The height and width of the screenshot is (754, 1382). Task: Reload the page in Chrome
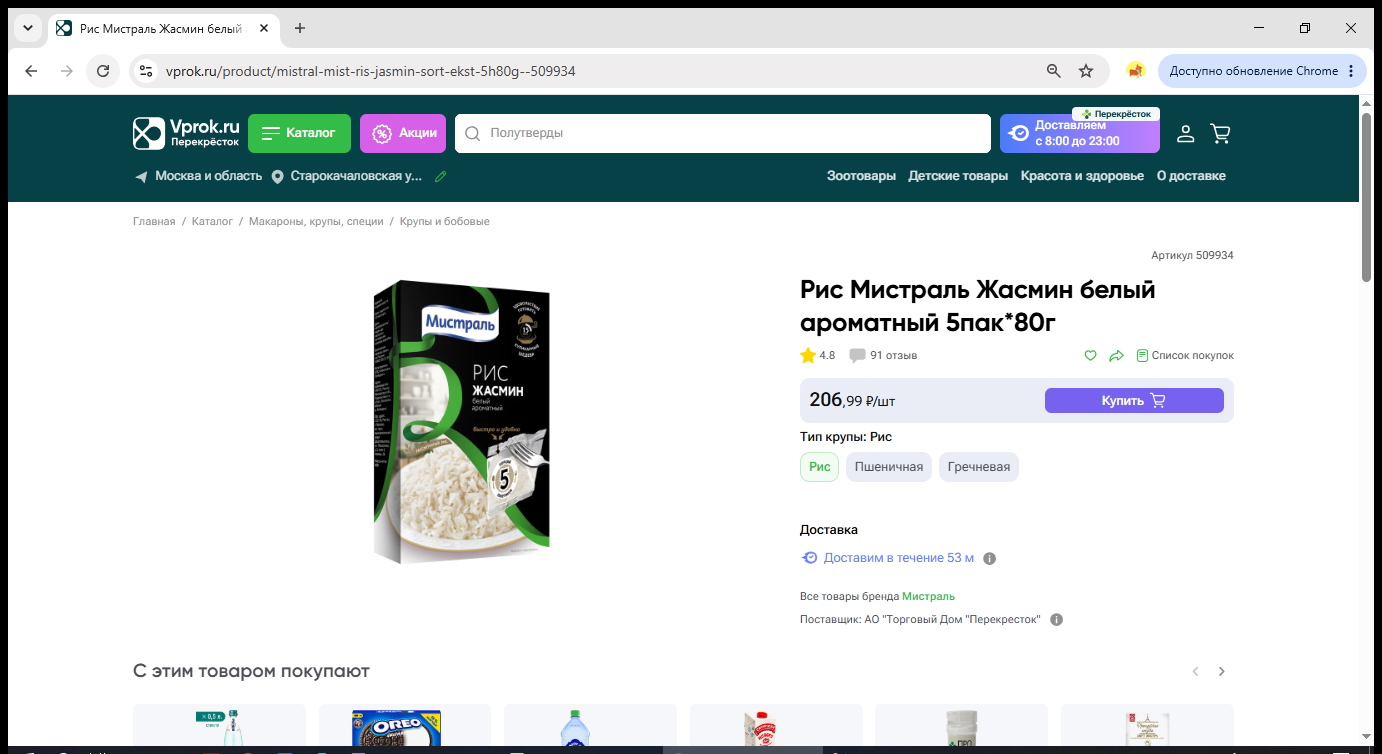(102, 71)
